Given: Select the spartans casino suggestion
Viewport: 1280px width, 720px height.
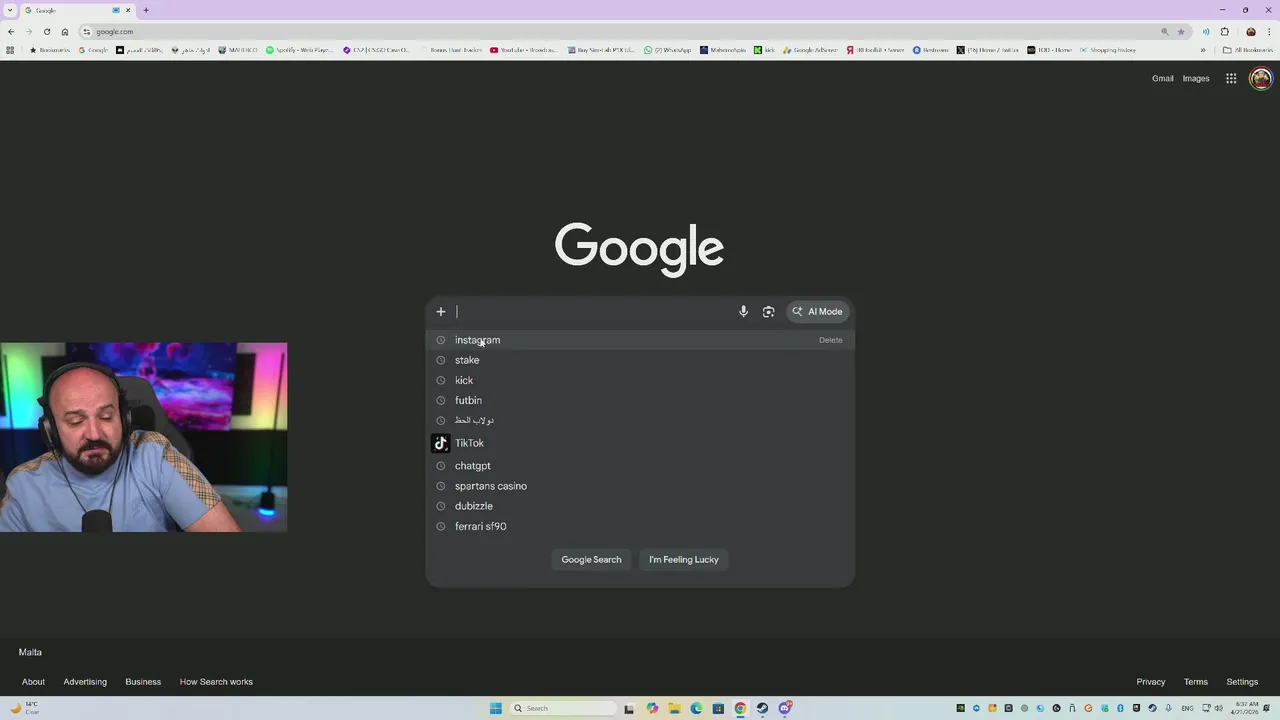Looking at the screenshot, I should (640, 486).
